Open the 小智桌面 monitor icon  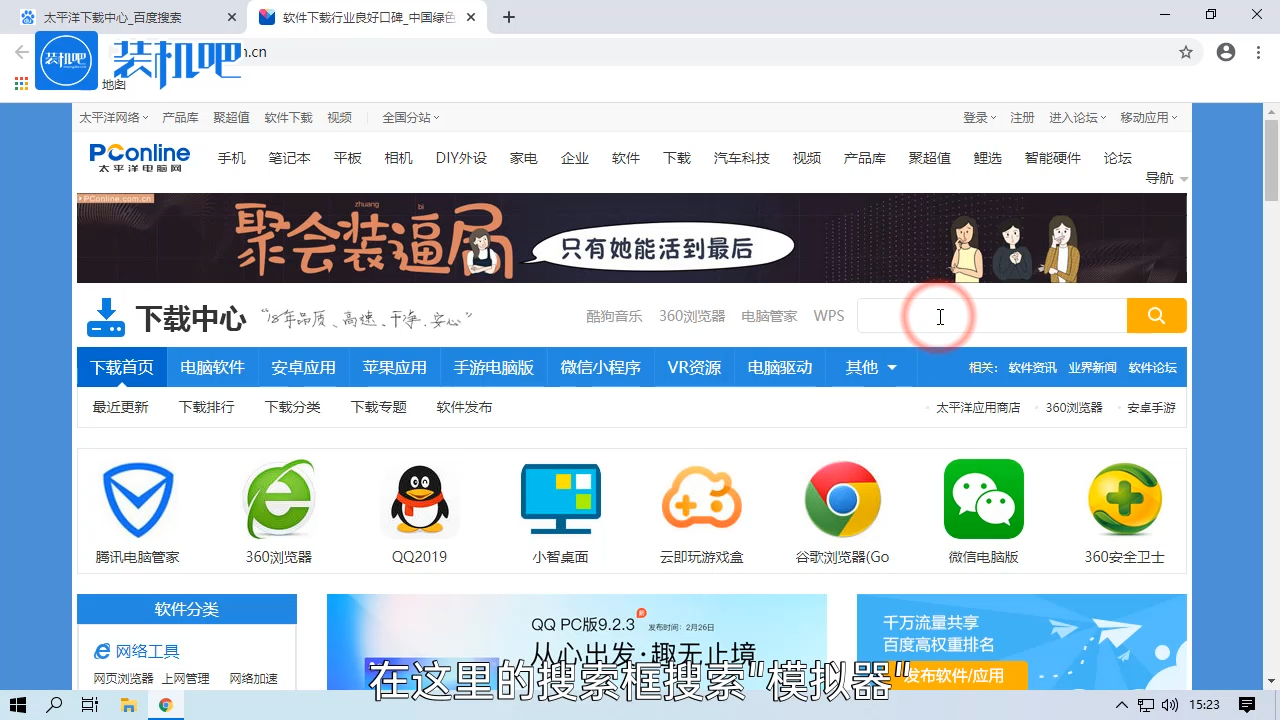[x=560, y=499]
